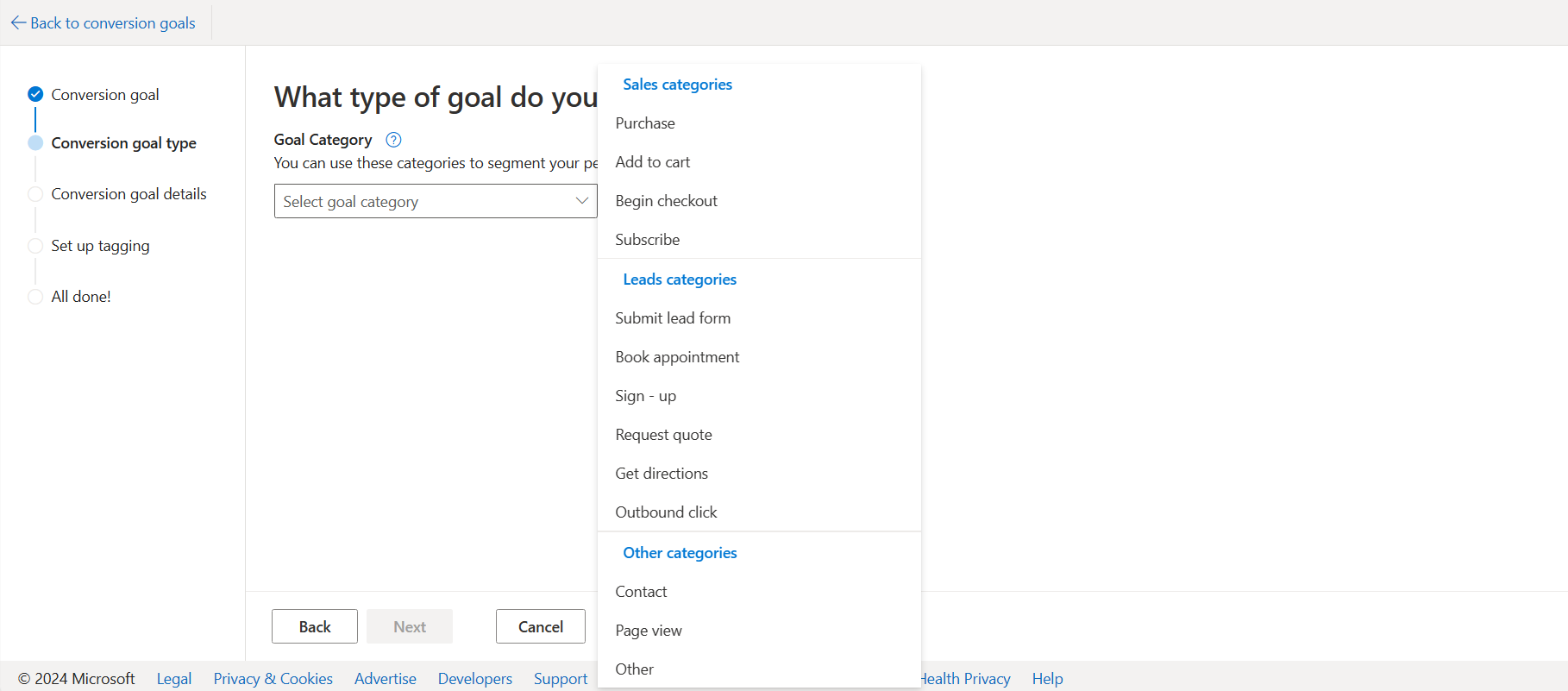This screenshot has height=691, width=1568.
Task: Open the Legal footer link
Action: (x=174, y=679)
